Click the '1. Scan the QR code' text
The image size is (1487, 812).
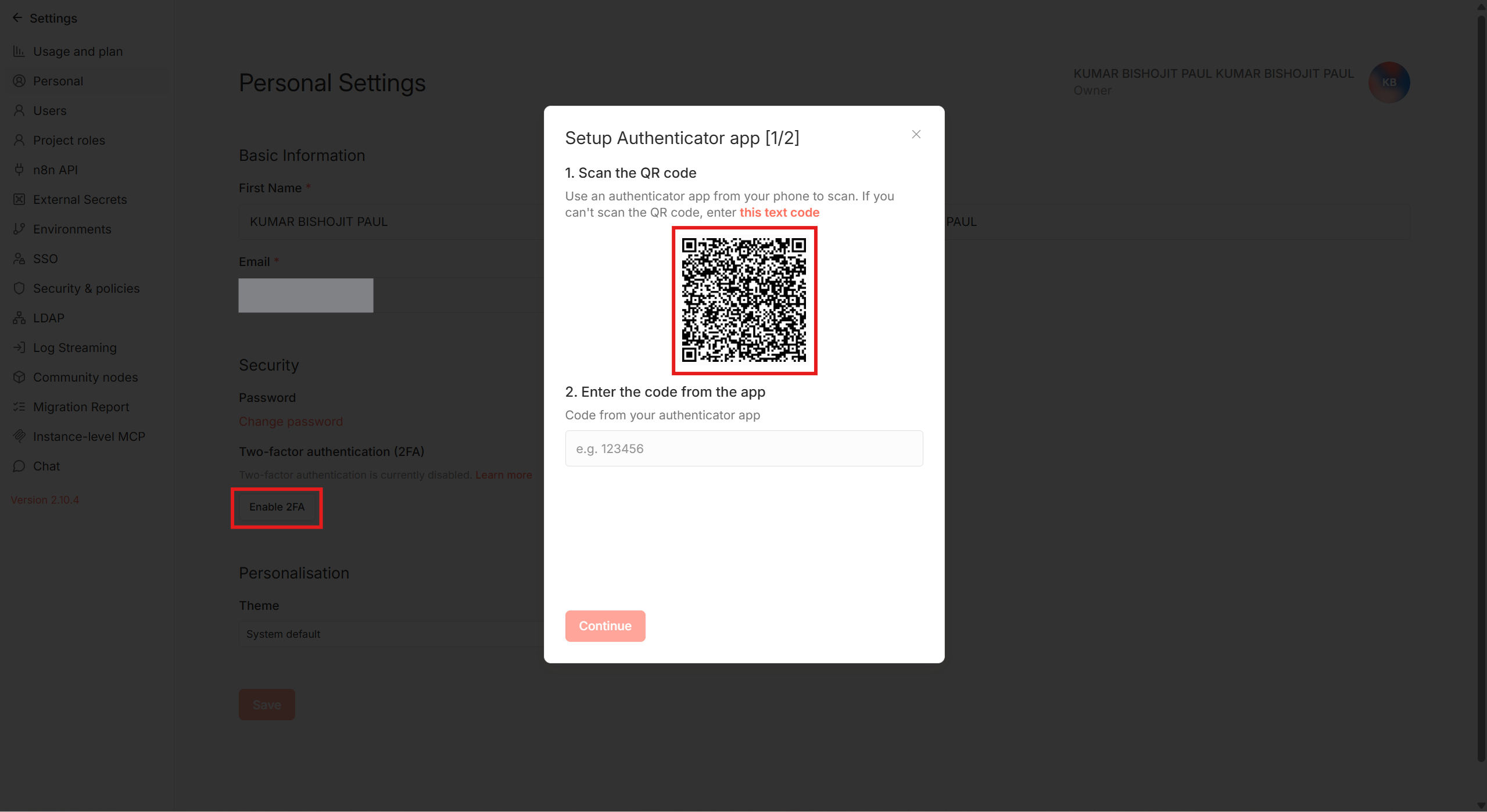[x=630, y=173]
